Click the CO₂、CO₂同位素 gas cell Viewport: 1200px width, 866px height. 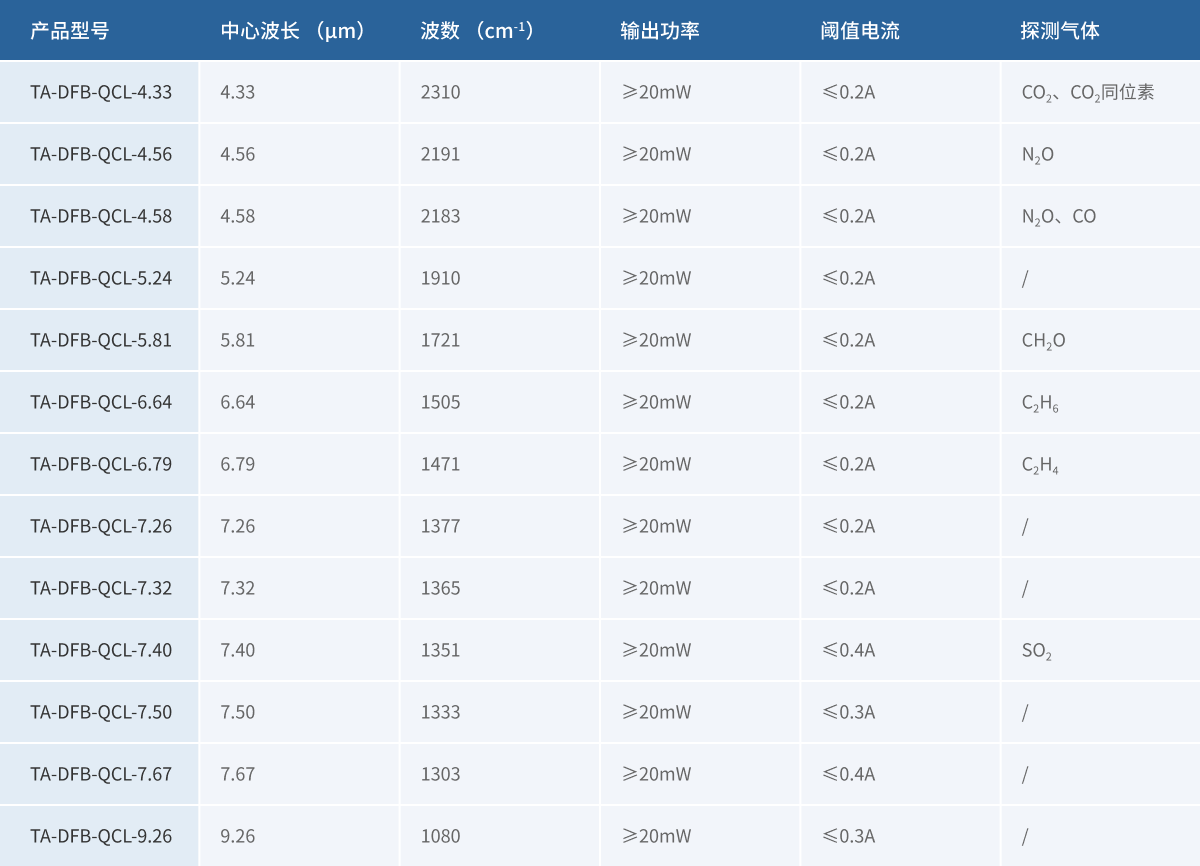click(1087, 93)
